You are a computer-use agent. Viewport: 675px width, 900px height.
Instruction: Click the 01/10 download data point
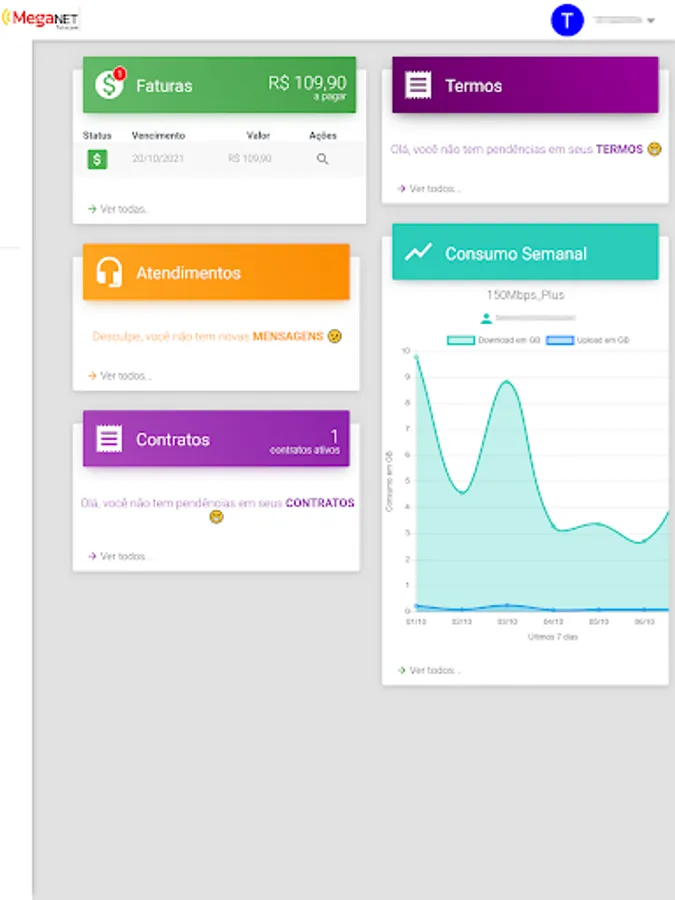coord(416,357)
